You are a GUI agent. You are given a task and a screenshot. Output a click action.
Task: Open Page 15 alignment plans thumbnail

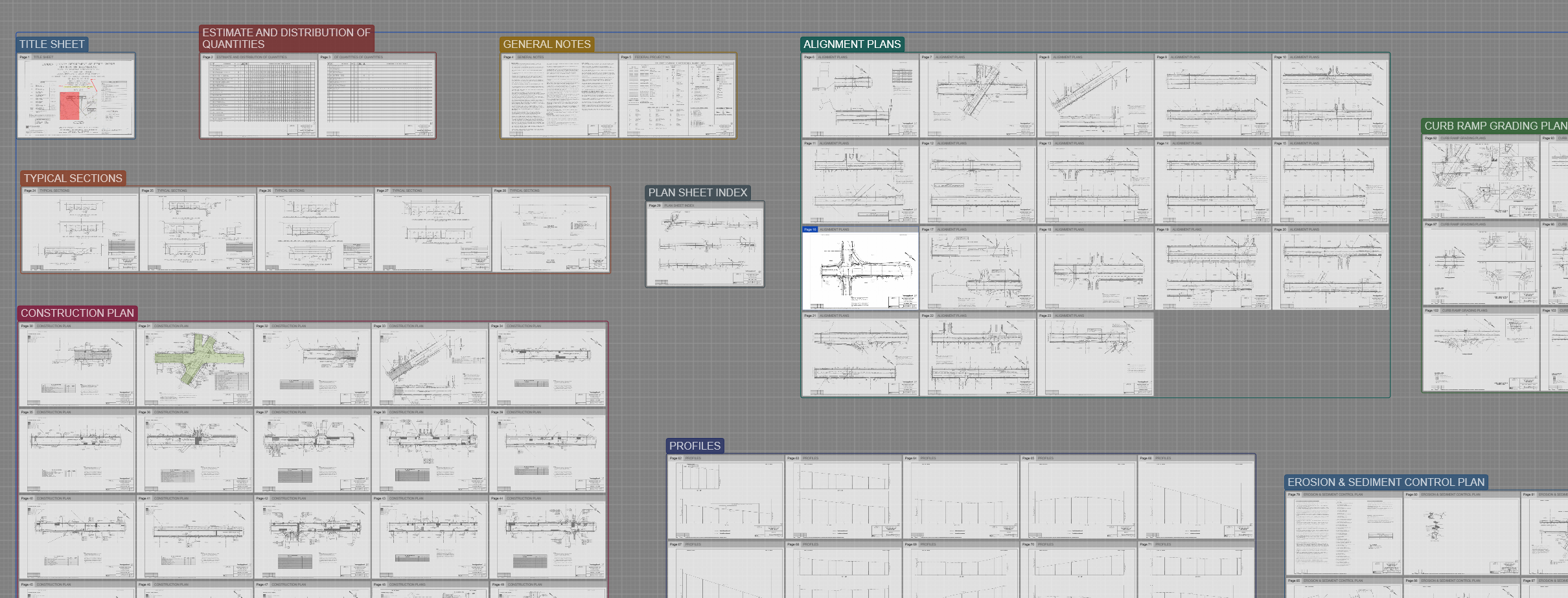1331,182
